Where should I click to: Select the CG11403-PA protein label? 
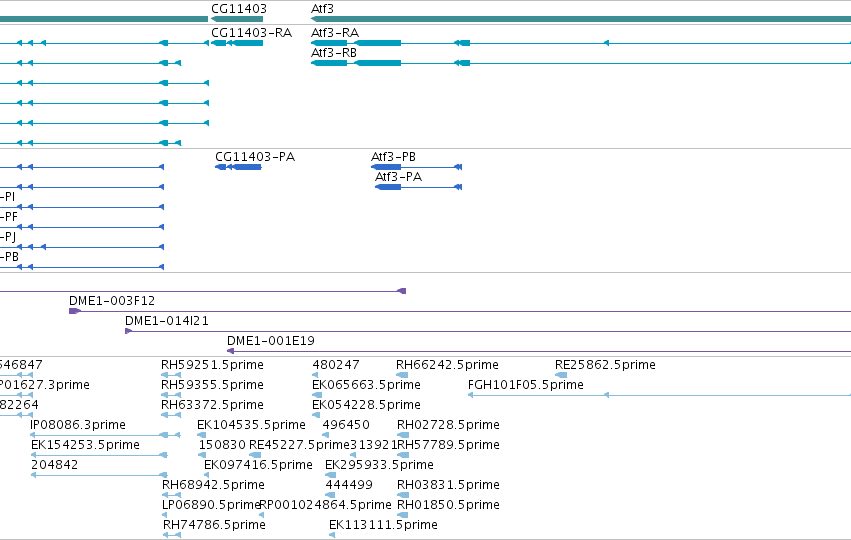tap(255, 157)
